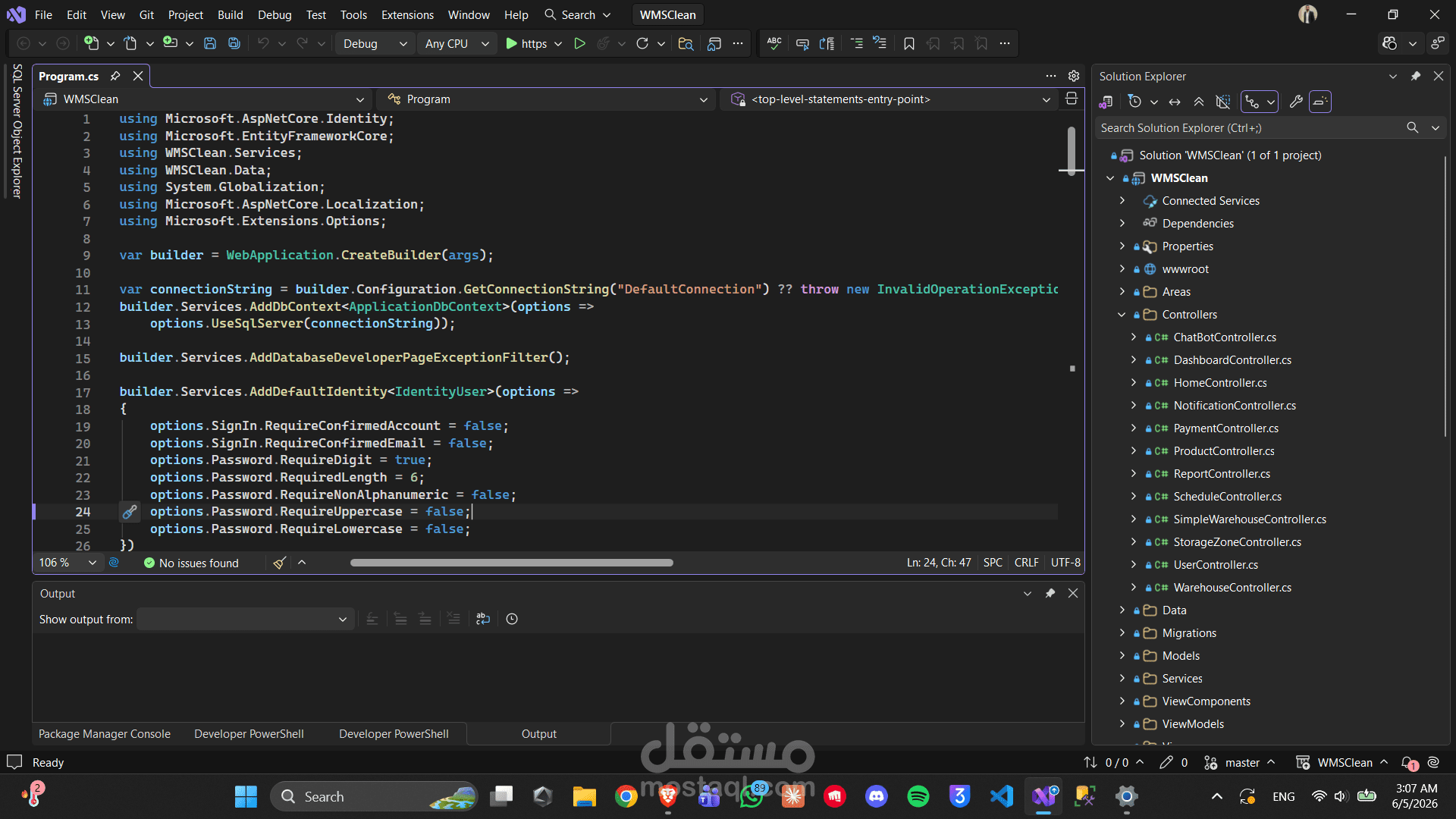Image resolution: width=1456 pixels, height=819 pixels.
Task: Switch to the Package Manager Console tab
Action: (105, 733)
